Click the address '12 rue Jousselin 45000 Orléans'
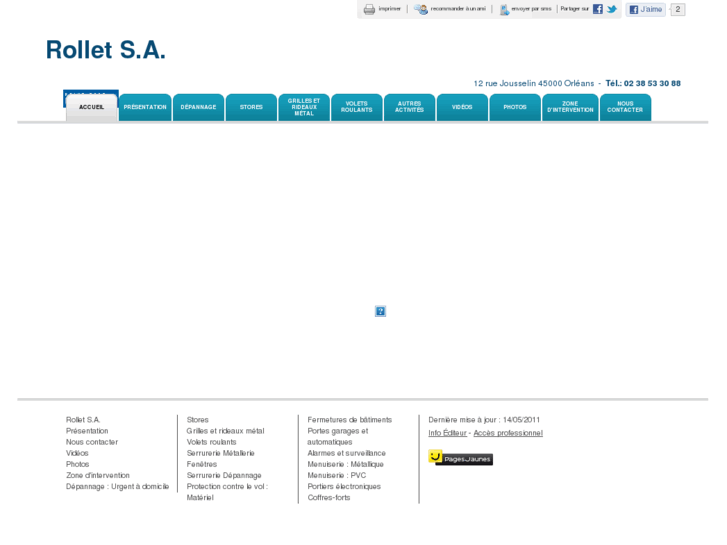 pos(534,83)
